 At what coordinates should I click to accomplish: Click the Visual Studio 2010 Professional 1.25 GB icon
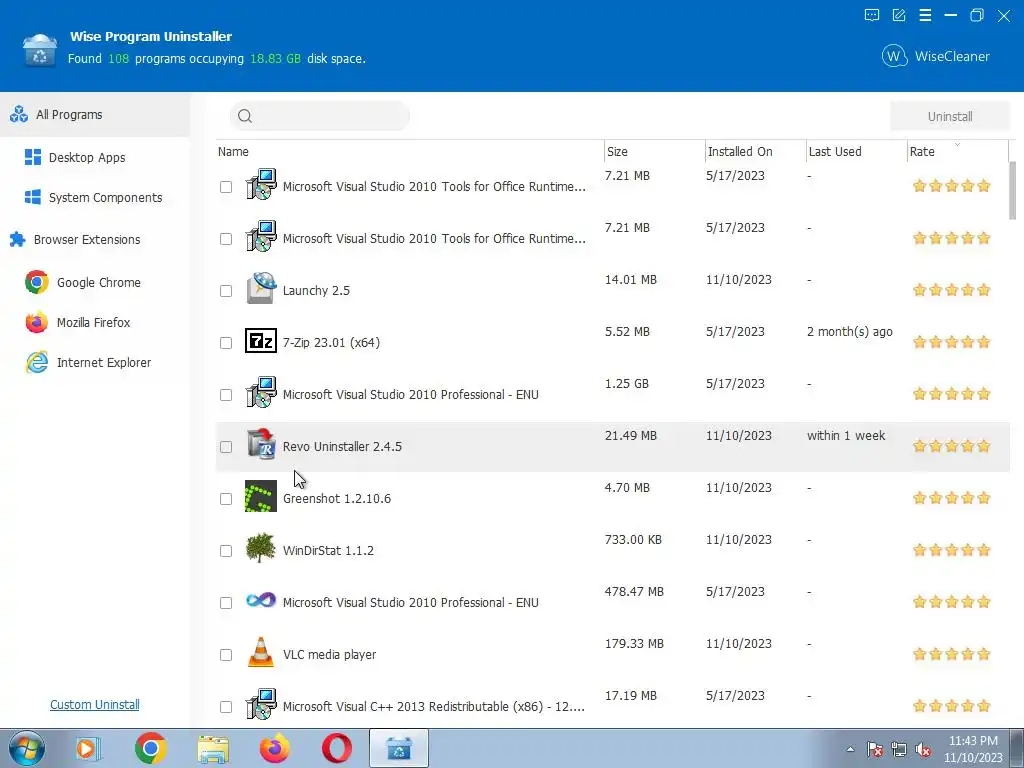point(261,392)
